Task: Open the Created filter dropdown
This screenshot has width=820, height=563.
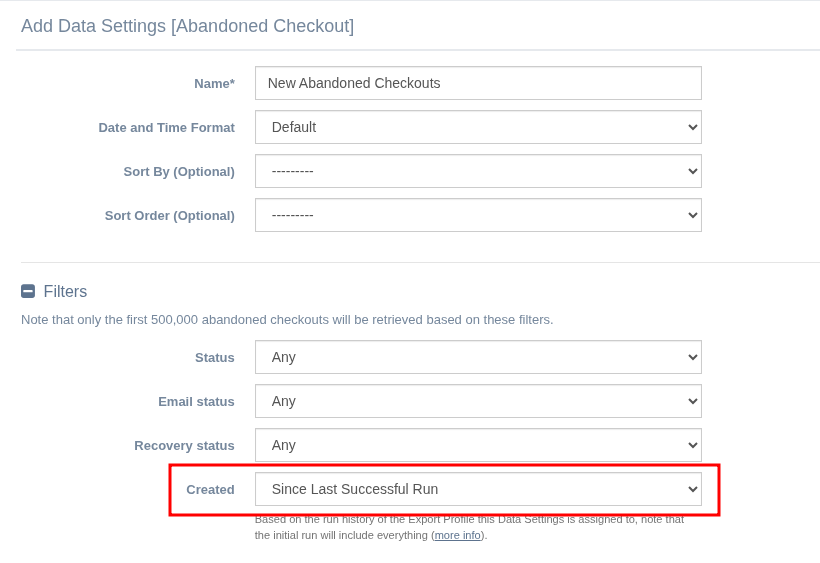Action: coord(478,489)
